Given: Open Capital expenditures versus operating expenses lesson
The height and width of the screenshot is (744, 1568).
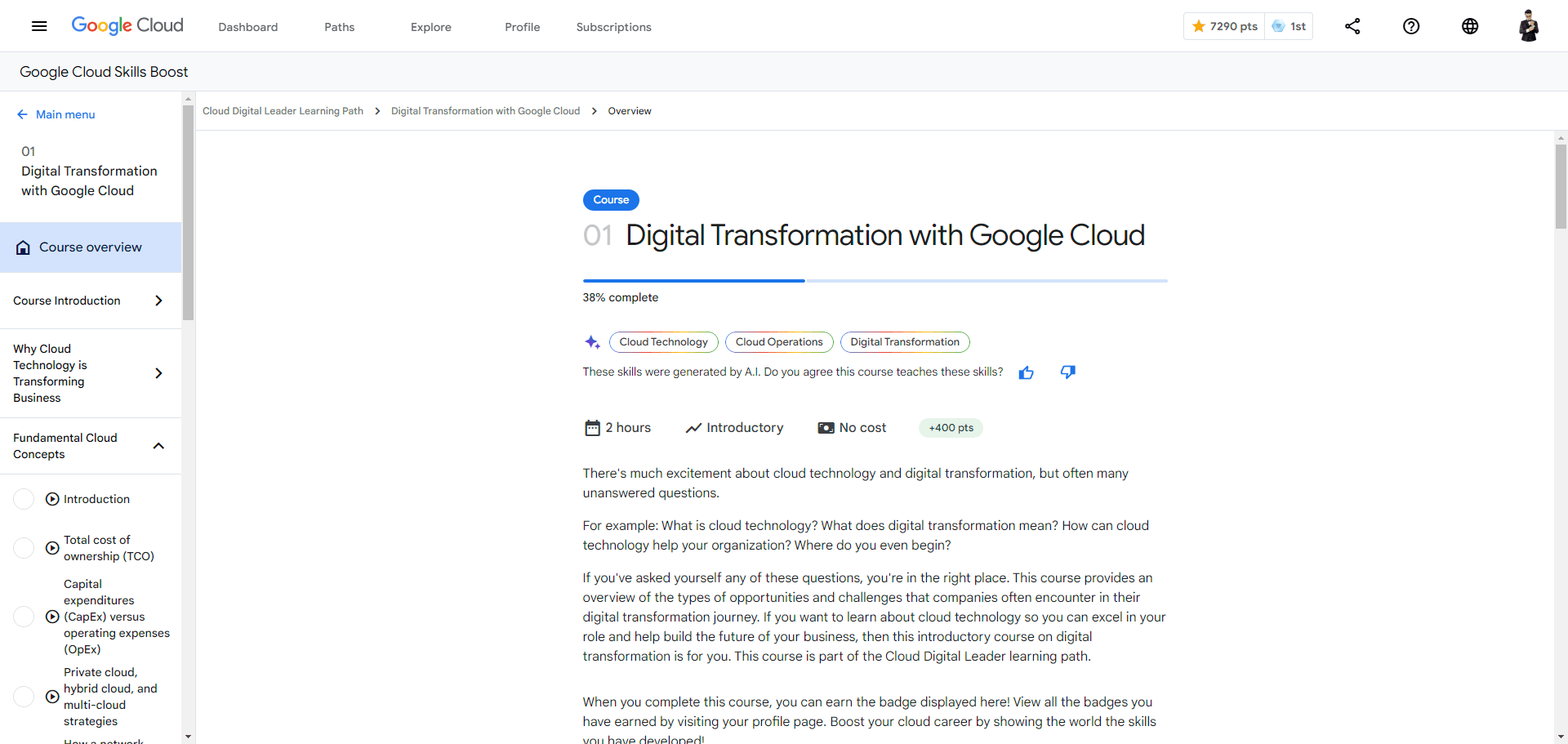Looking at the screenshot, I should (117, 617).
